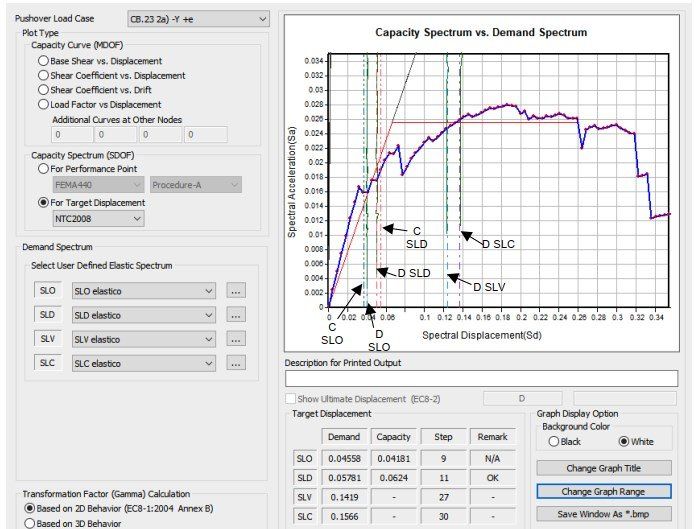Image resolution: width=700 pixels, height=529 pixels.
Task: Select Based on 2D Behavior option
Action: tap(29, 508)
